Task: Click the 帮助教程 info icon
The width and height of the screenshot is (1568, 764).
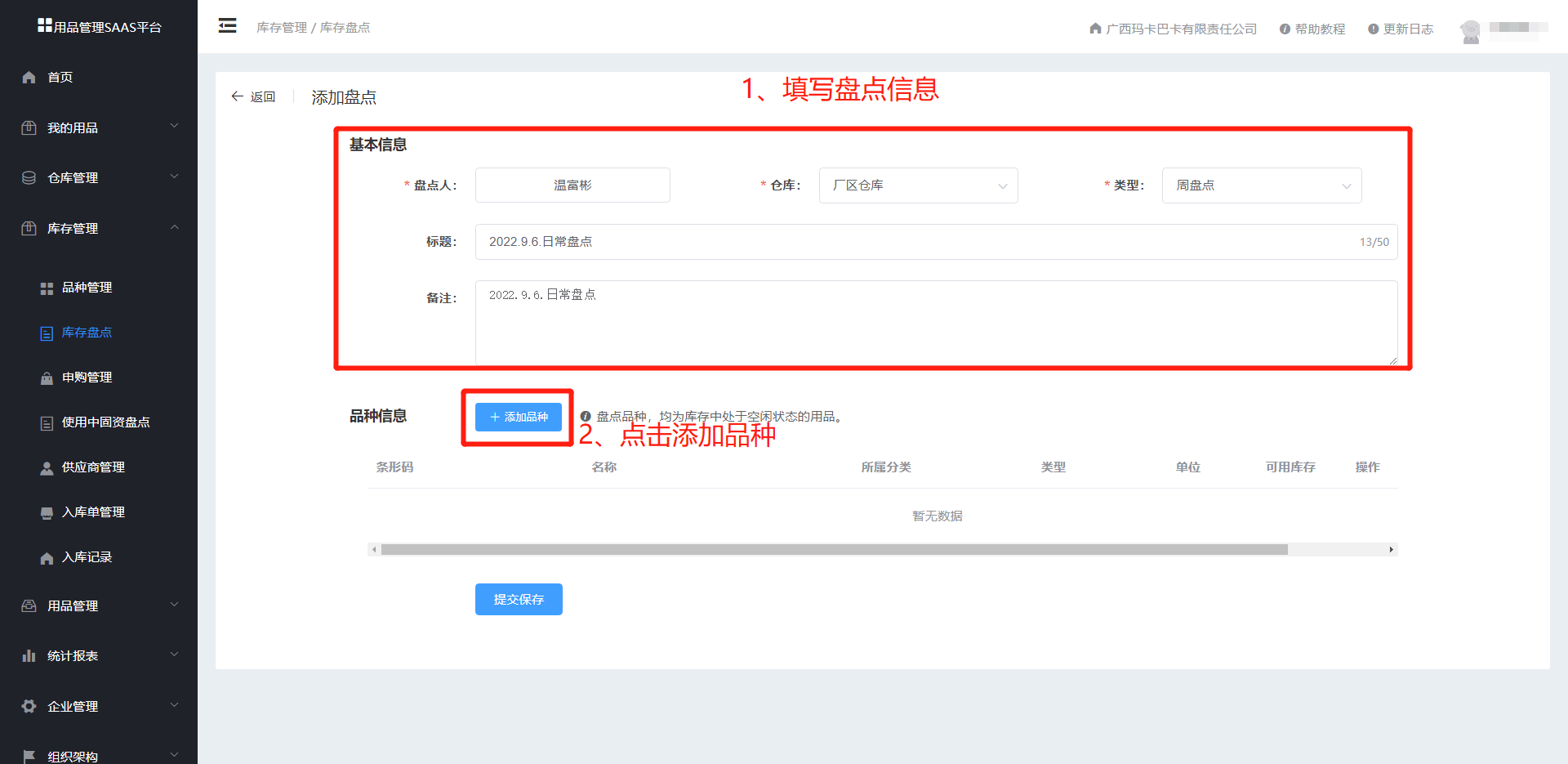Action: [1285, 29]
